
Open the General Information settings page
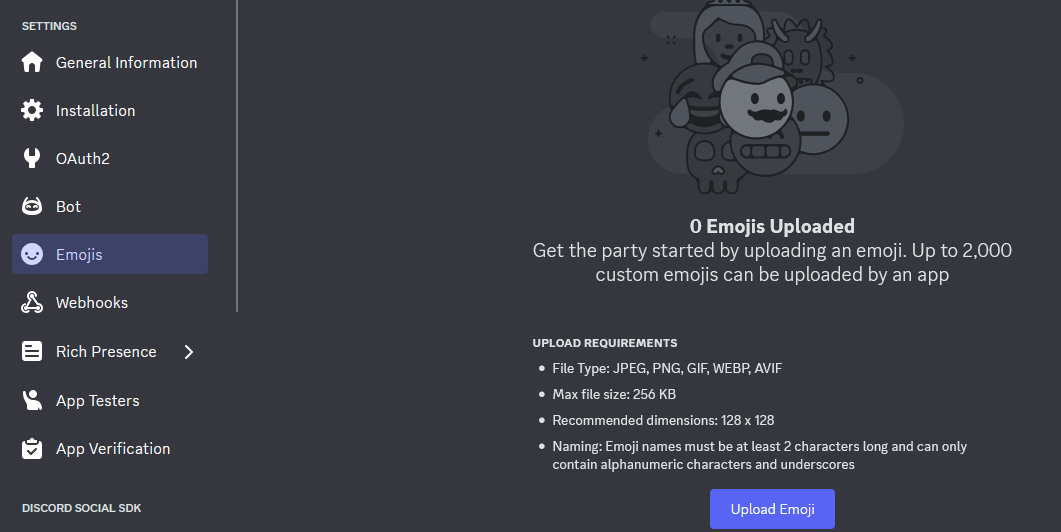pos(126,62)
